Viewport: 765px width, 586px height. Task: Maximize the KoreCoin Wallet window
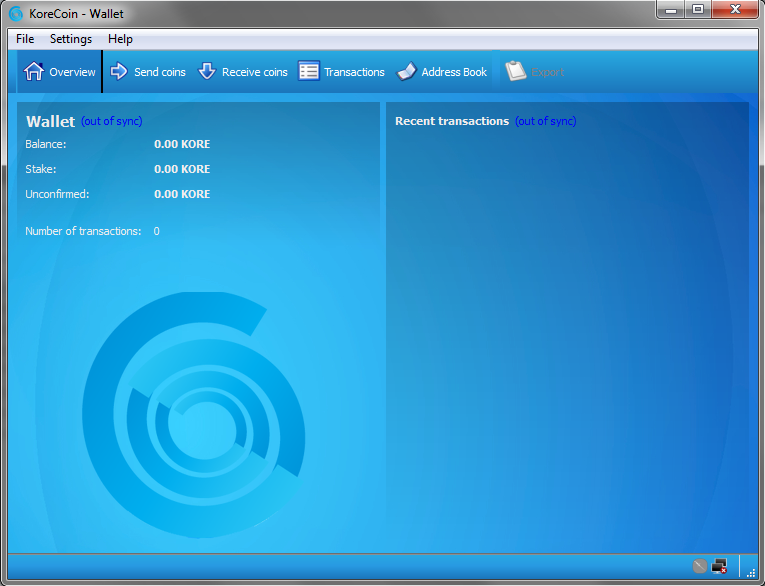[x=698, y=9]
